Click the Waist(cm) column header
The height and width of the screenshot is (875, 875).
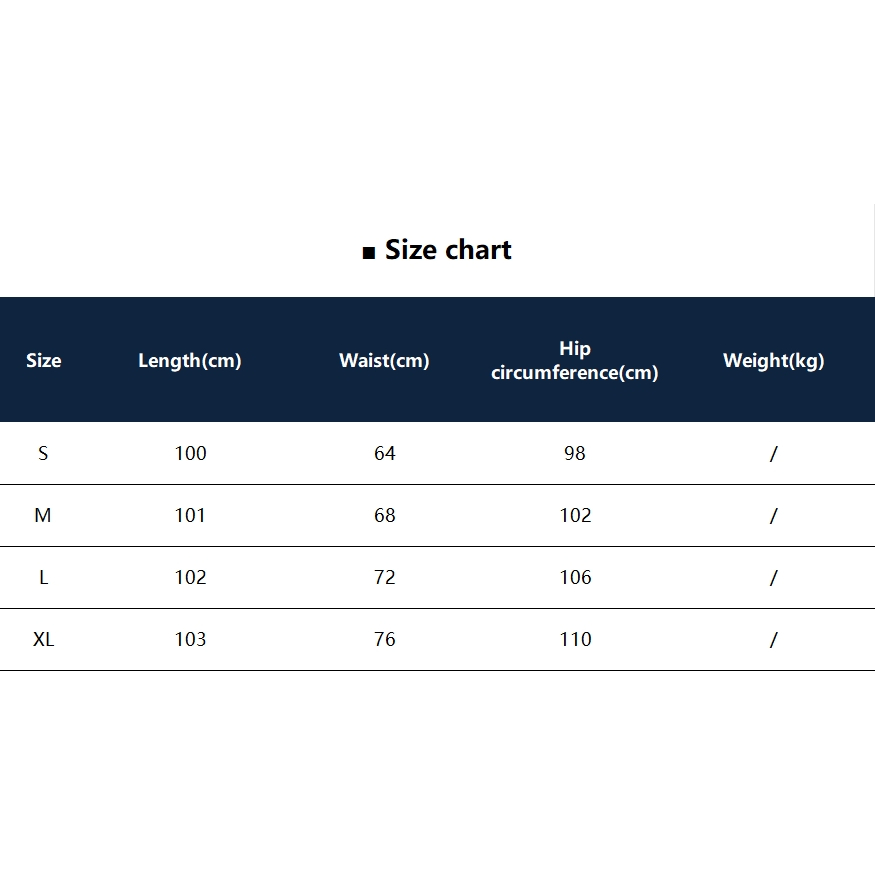(384, 361)
